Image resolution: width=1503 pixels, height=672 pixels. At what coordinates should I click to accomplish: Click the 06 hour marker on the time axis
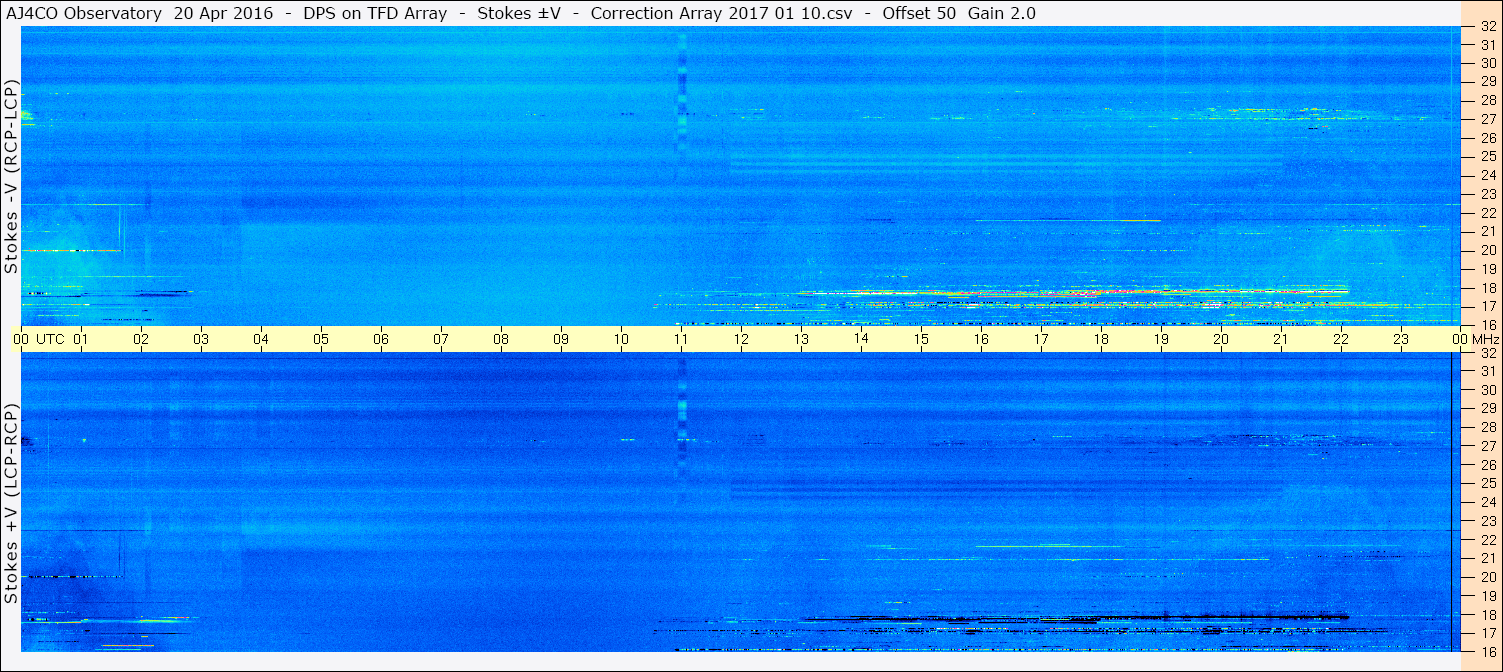point(381,339)
